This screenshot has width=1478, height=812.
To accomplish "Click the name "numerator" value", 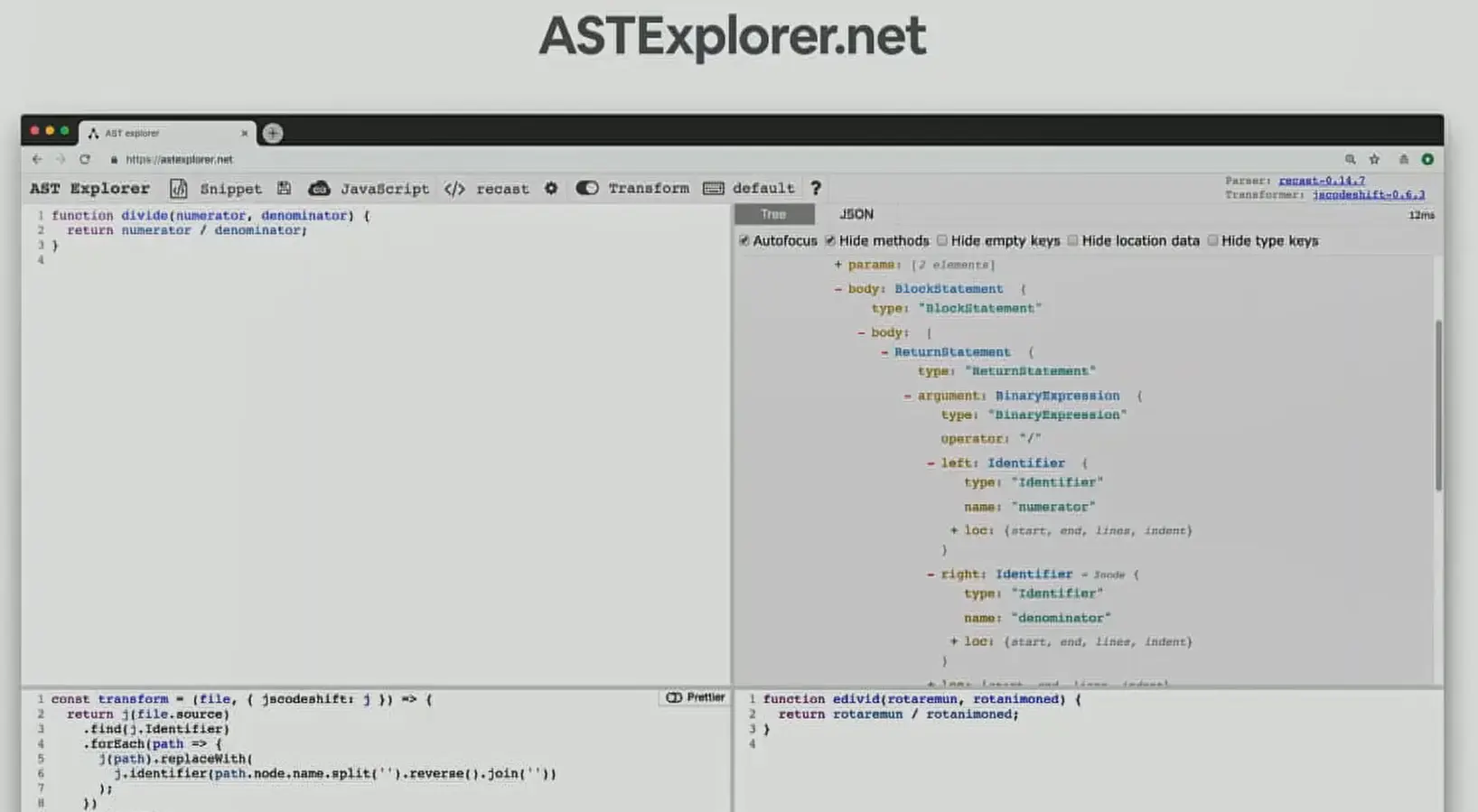I will point(1053,507).
